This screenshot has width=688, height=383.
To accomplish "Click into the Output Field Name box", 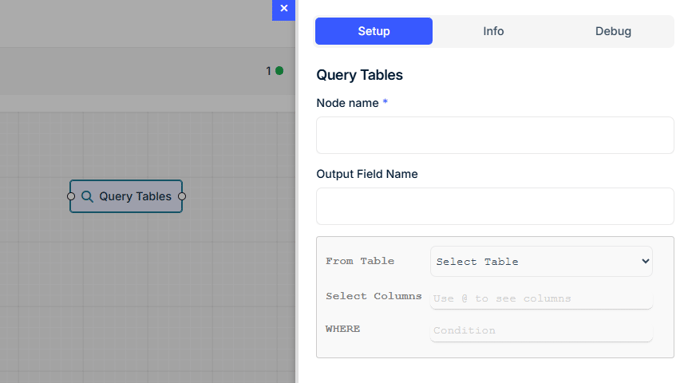I will click(x=495, y=206).
